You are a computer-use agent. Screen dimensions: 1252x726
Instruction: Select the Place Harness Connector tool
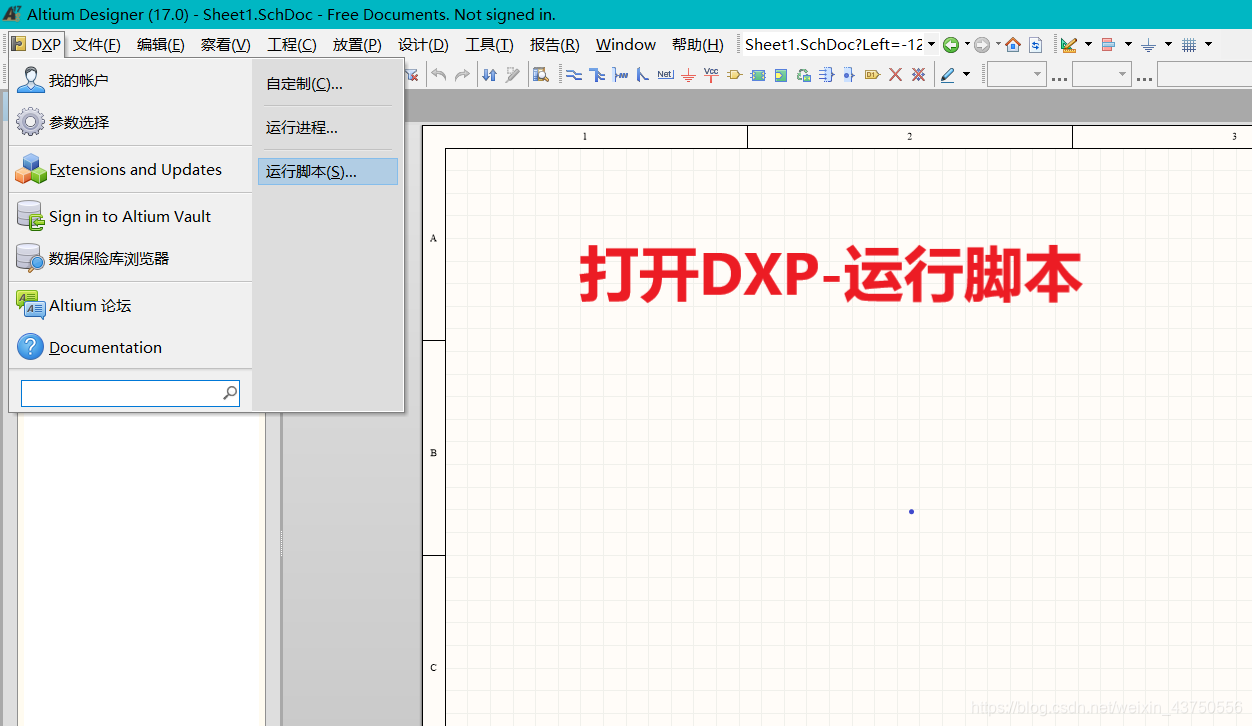(x=826, y=74)
